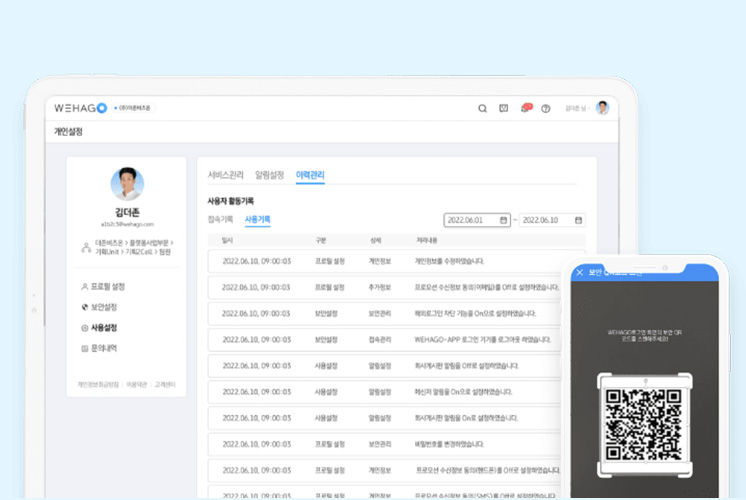
Task: Click the gear icon beside 사용설정
Action: pos(85,328)
